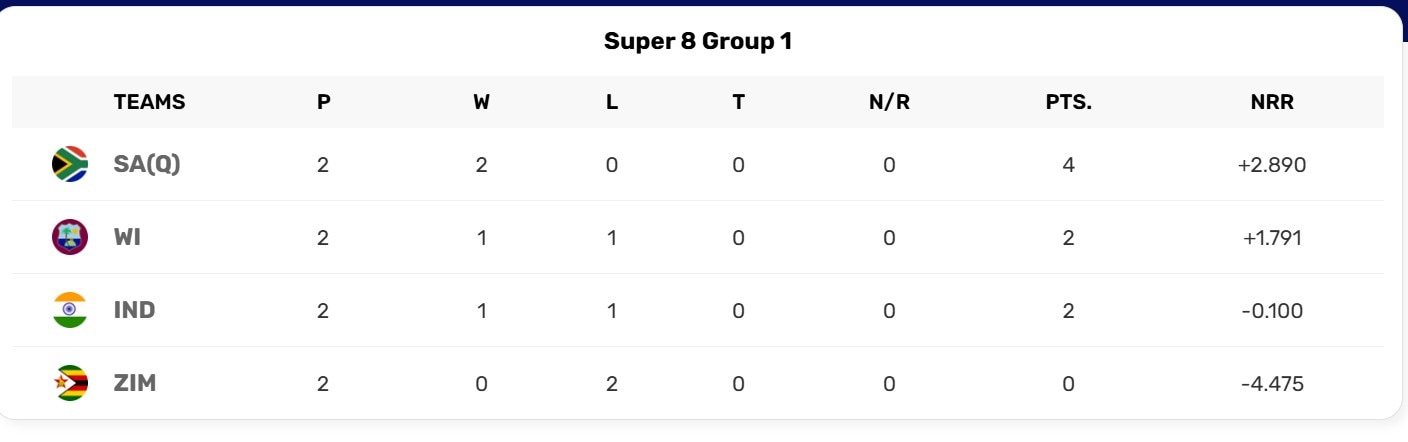
Task: Click India's -0.100 NRR value
Action: (1271, 311)
